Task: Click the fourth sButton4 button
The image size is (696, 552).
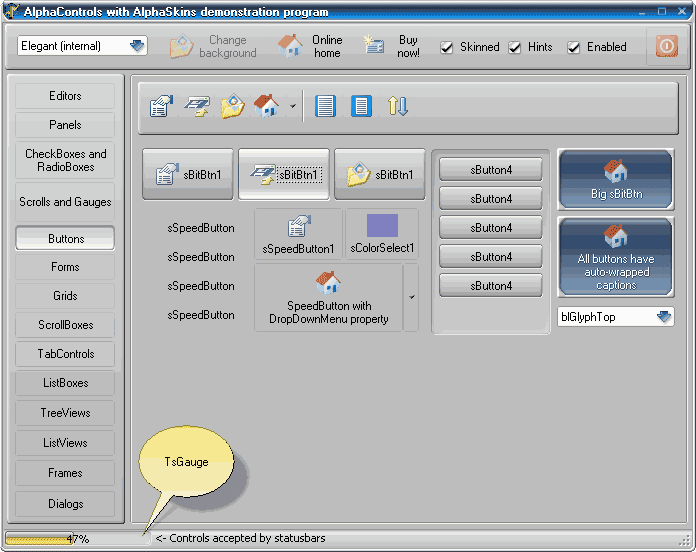Action: click(x=490, y=256)
